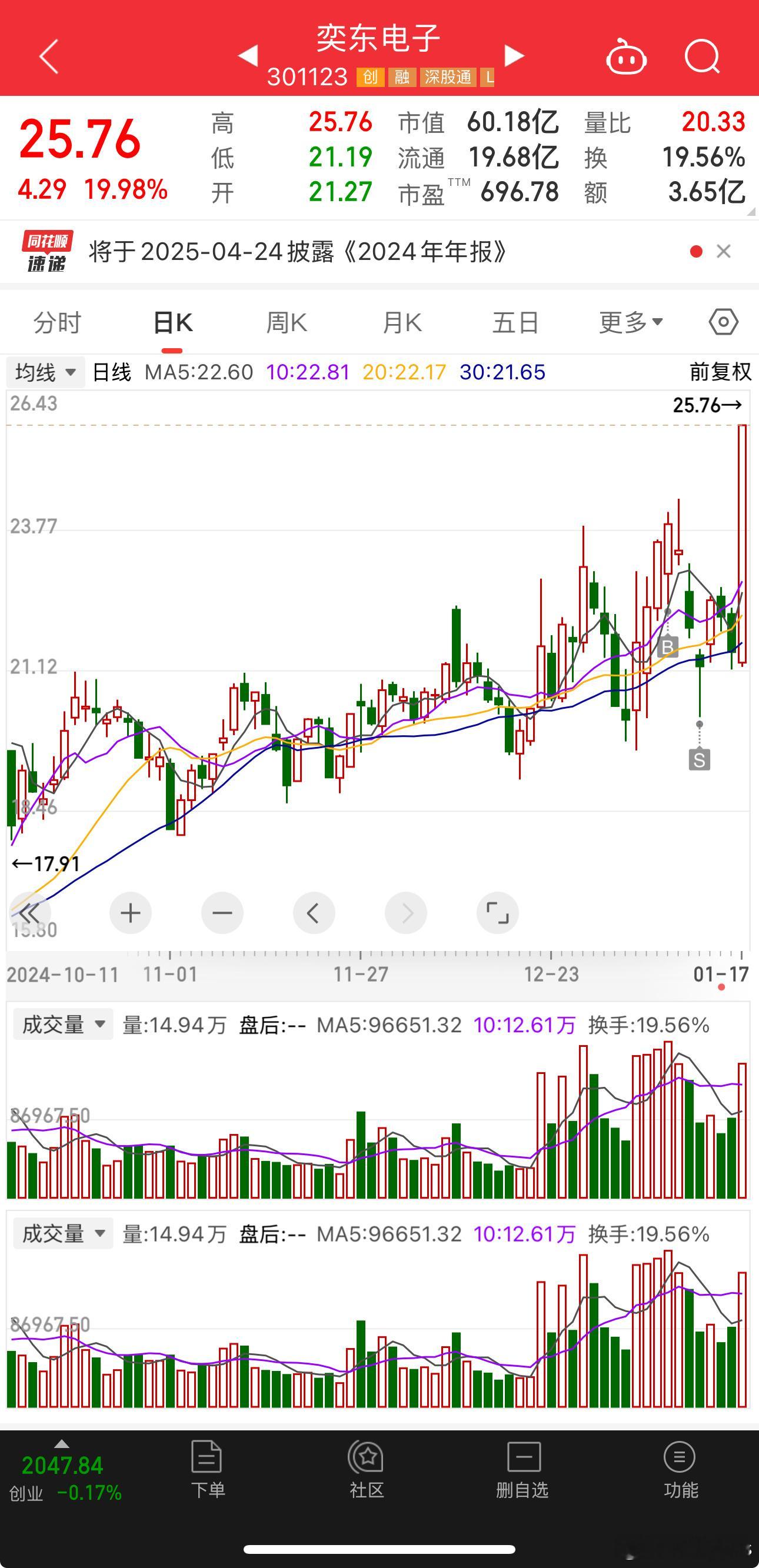Tap the 市值 60.18亿 value
The height and width of the screenshot is (1568, 759).
tap(513, 122)
